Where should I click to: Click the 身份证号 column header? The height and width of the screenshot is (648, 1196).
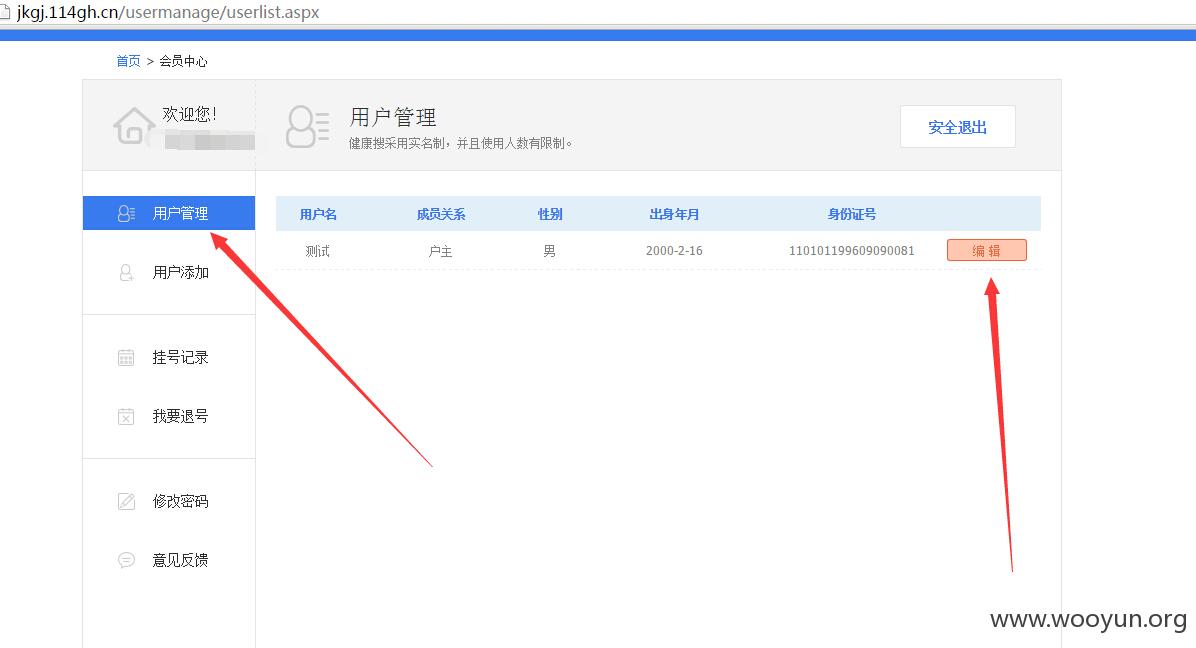coord(852,214)
